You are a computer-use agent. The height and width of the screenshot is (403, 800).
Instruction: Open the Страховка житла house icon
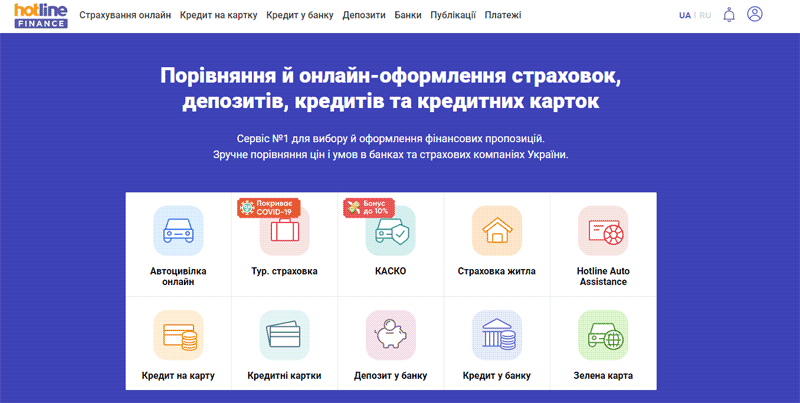[x=497, y=232]
